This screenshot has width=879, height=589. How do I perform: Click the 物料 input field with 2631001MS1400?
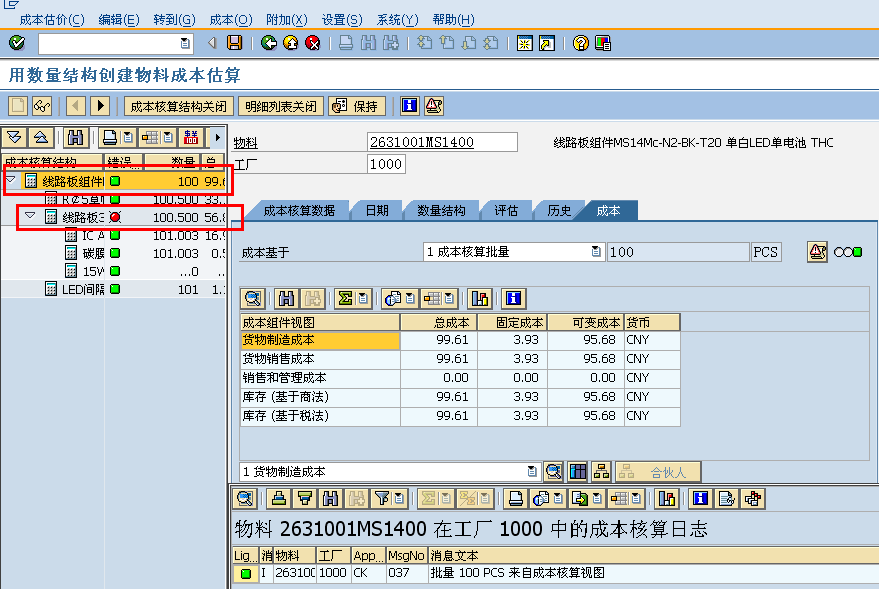(x=442, y=142)
